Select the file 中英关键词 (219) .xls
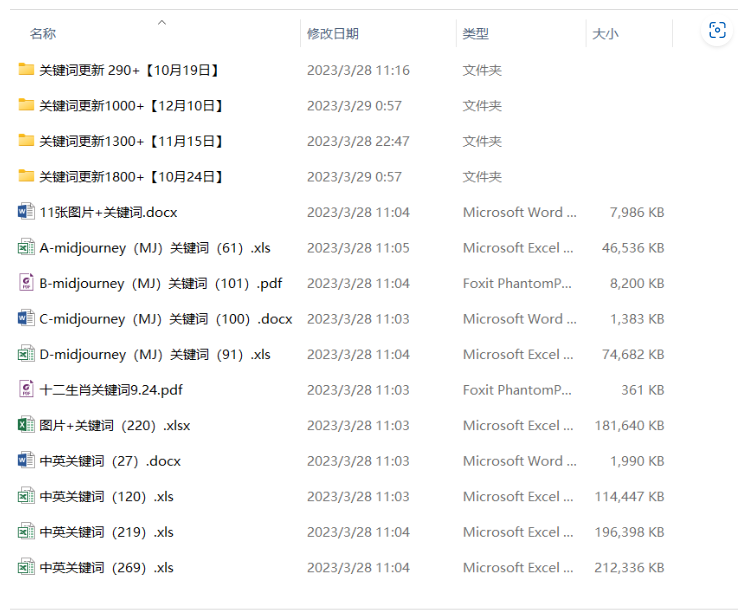 pos(106,532)
